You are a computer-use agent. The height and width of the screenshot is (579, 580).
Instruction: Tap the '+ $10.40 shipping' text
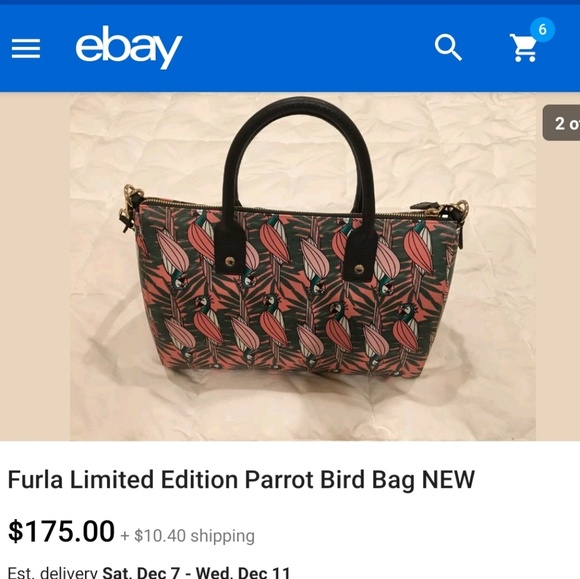tap(188, 536)
